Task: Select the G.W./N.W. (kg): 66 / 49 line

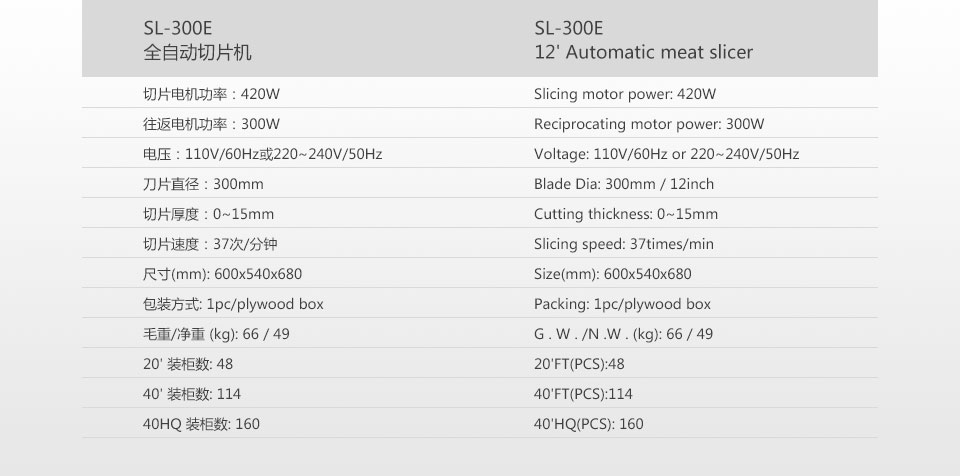Action: click(x=623, y=334)
